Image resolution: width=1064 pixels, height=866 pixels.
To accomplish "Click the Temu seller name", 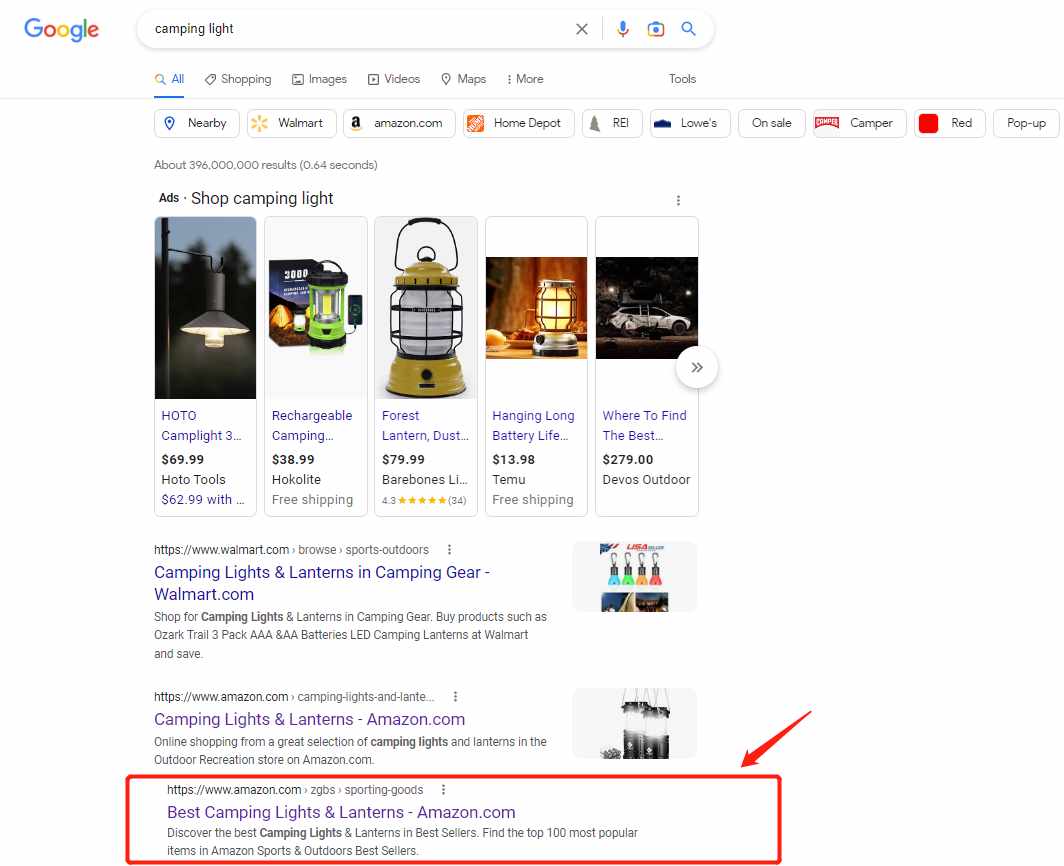I will point(509,479).
